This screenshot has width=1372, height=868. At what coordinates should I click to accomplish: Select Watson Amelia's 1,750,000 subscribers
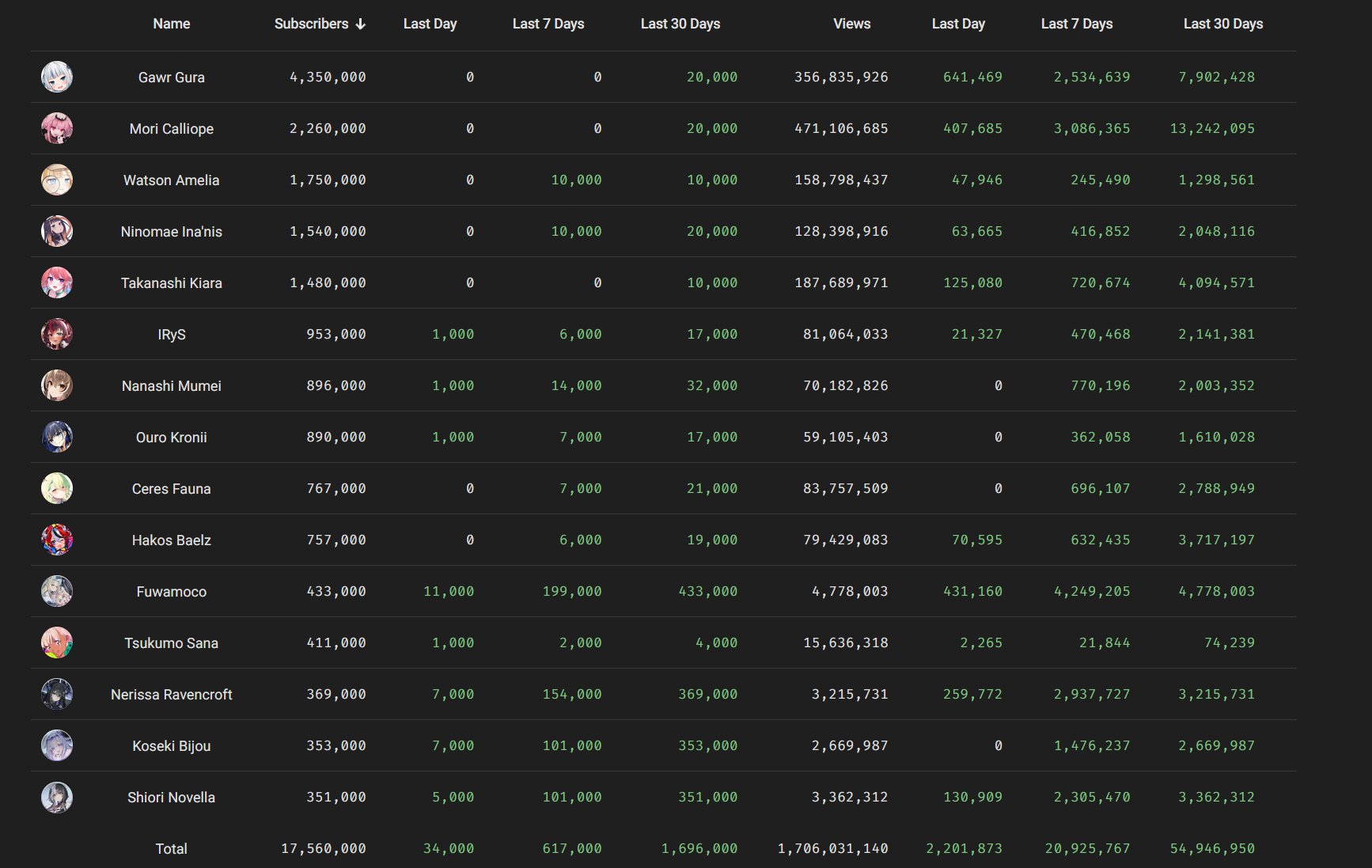[x=328, y=180]
